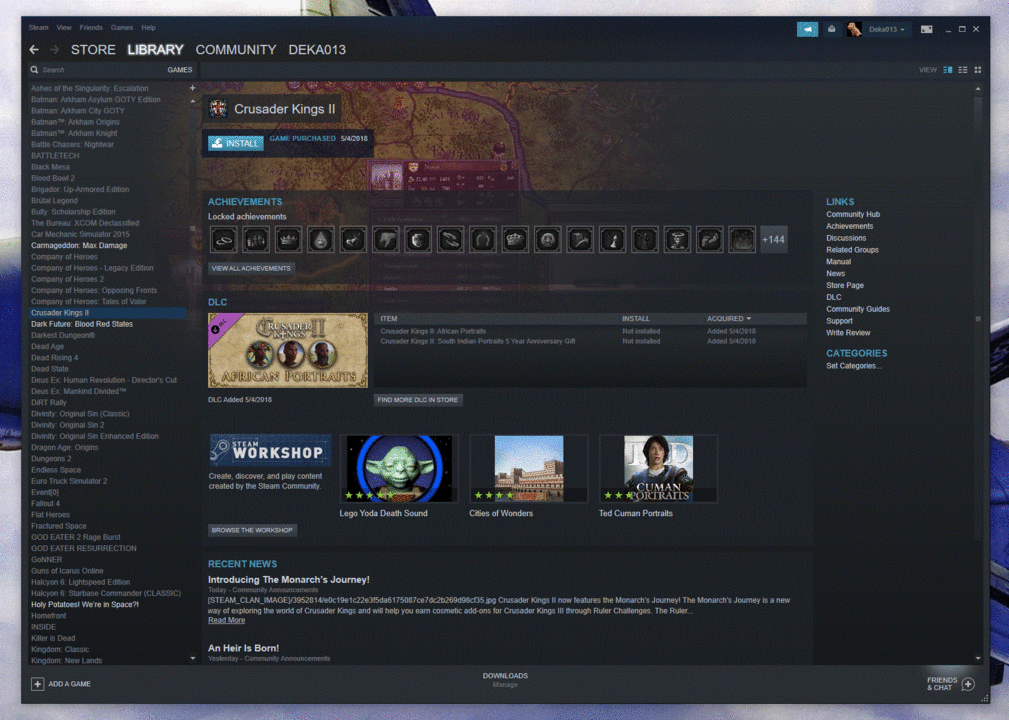Click the plus icon beside the game list
This screenshot has width=1009, height=720.
192,88
